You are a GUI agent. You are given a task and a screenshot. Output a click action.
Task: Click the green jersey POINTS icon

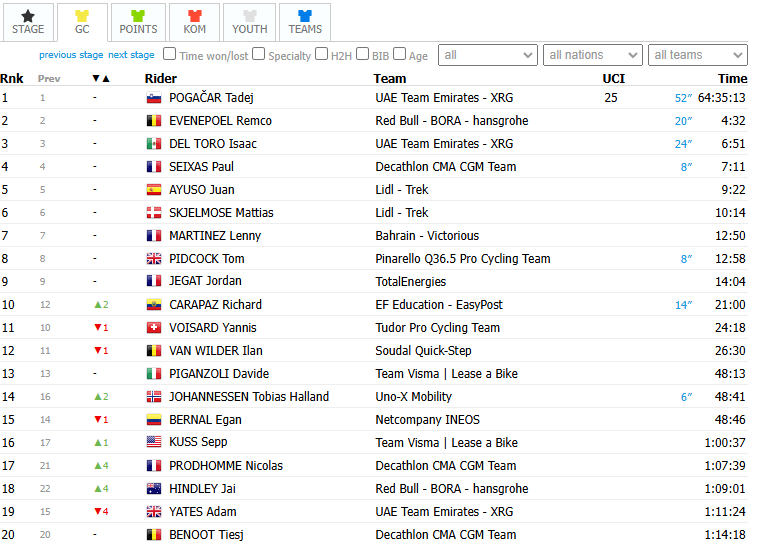138,16
